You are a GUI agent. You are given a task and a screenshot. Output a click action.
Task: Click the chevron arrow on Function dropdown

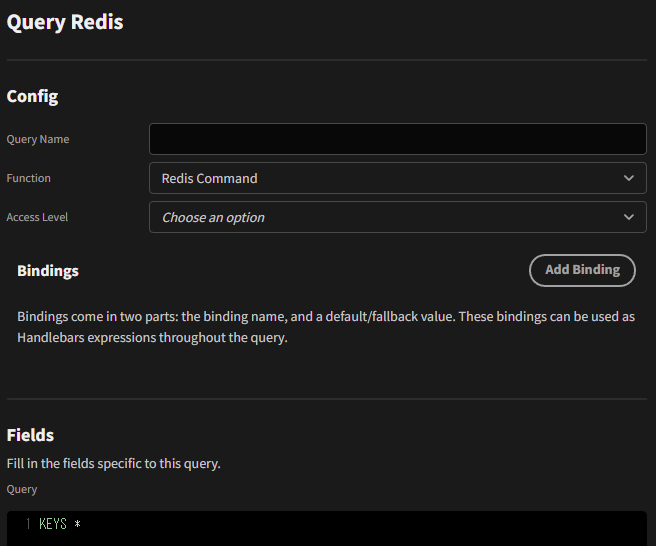click(x=628, y=178)
